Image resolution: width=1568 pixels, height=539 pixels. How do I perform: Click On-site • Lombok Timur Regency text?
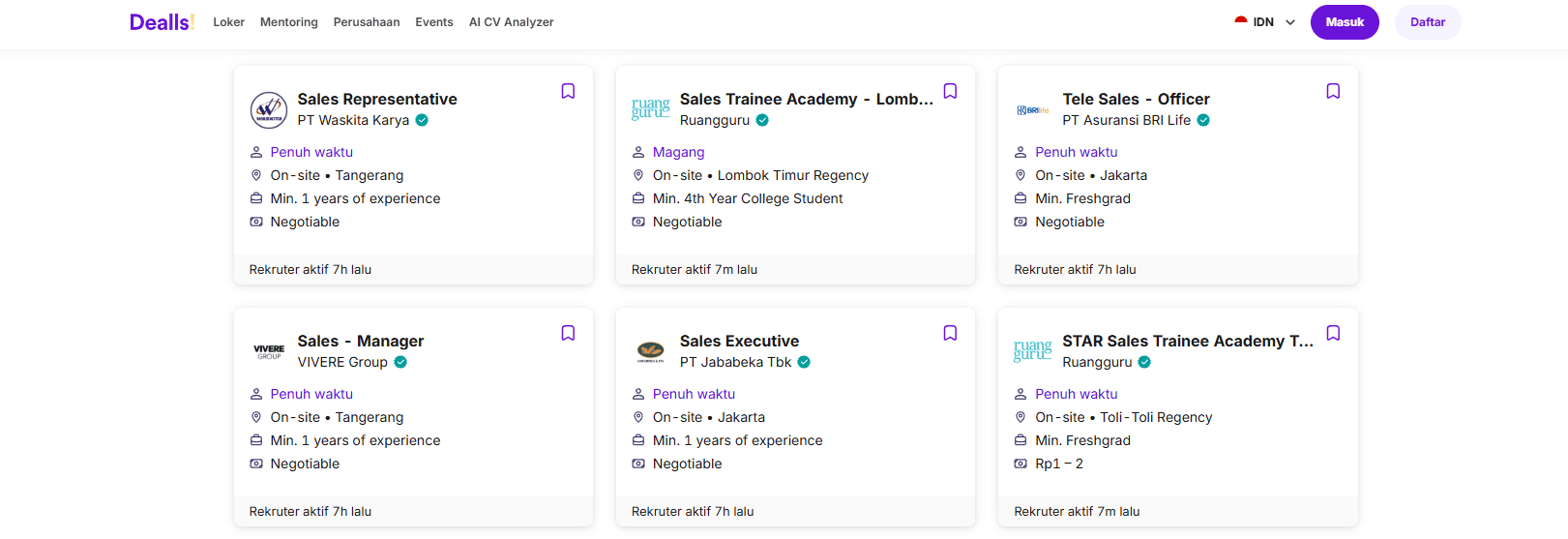(761, 175)
